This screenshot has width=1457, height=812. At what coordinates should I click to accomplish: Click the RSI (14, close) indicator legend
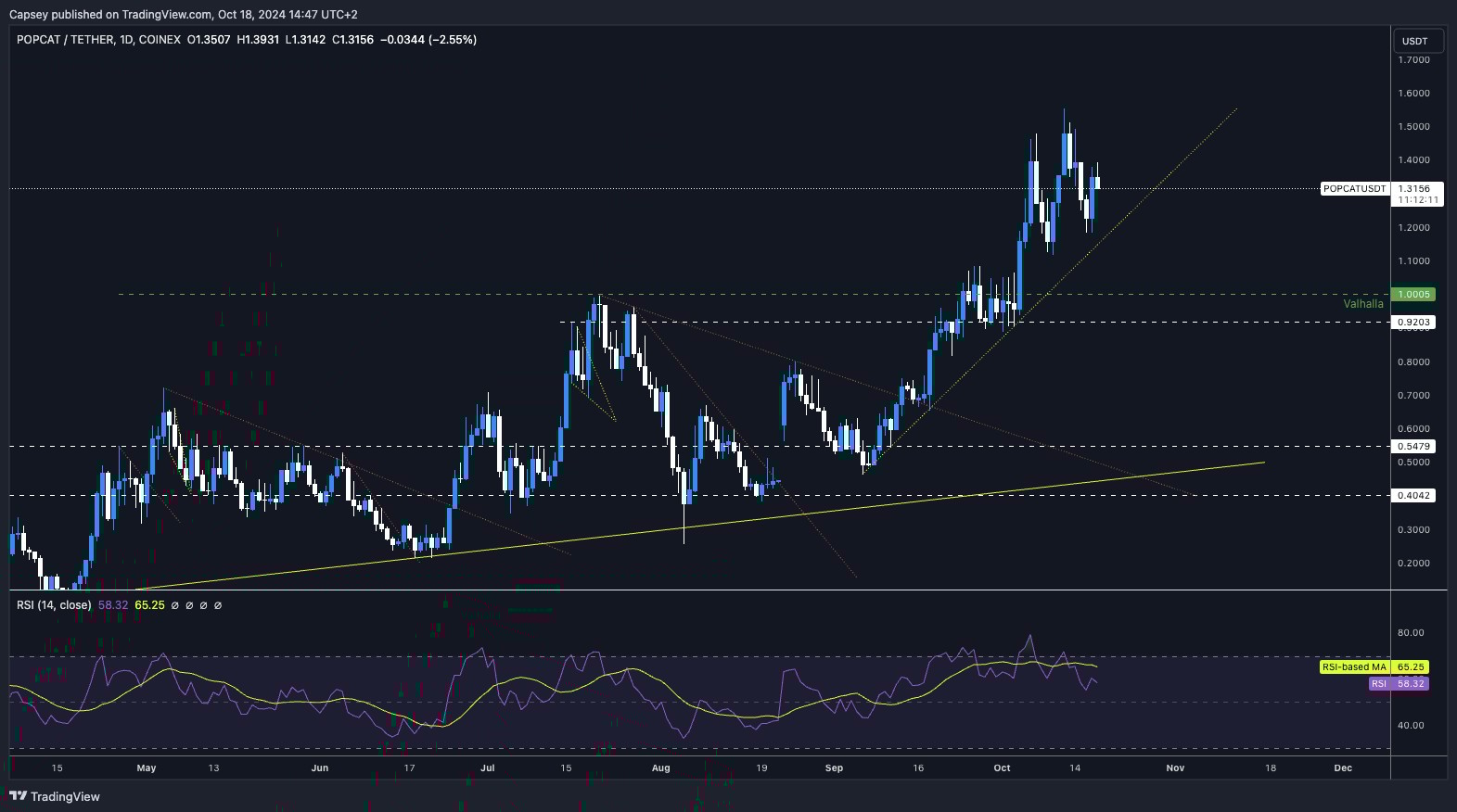click(x=54, y=605)
